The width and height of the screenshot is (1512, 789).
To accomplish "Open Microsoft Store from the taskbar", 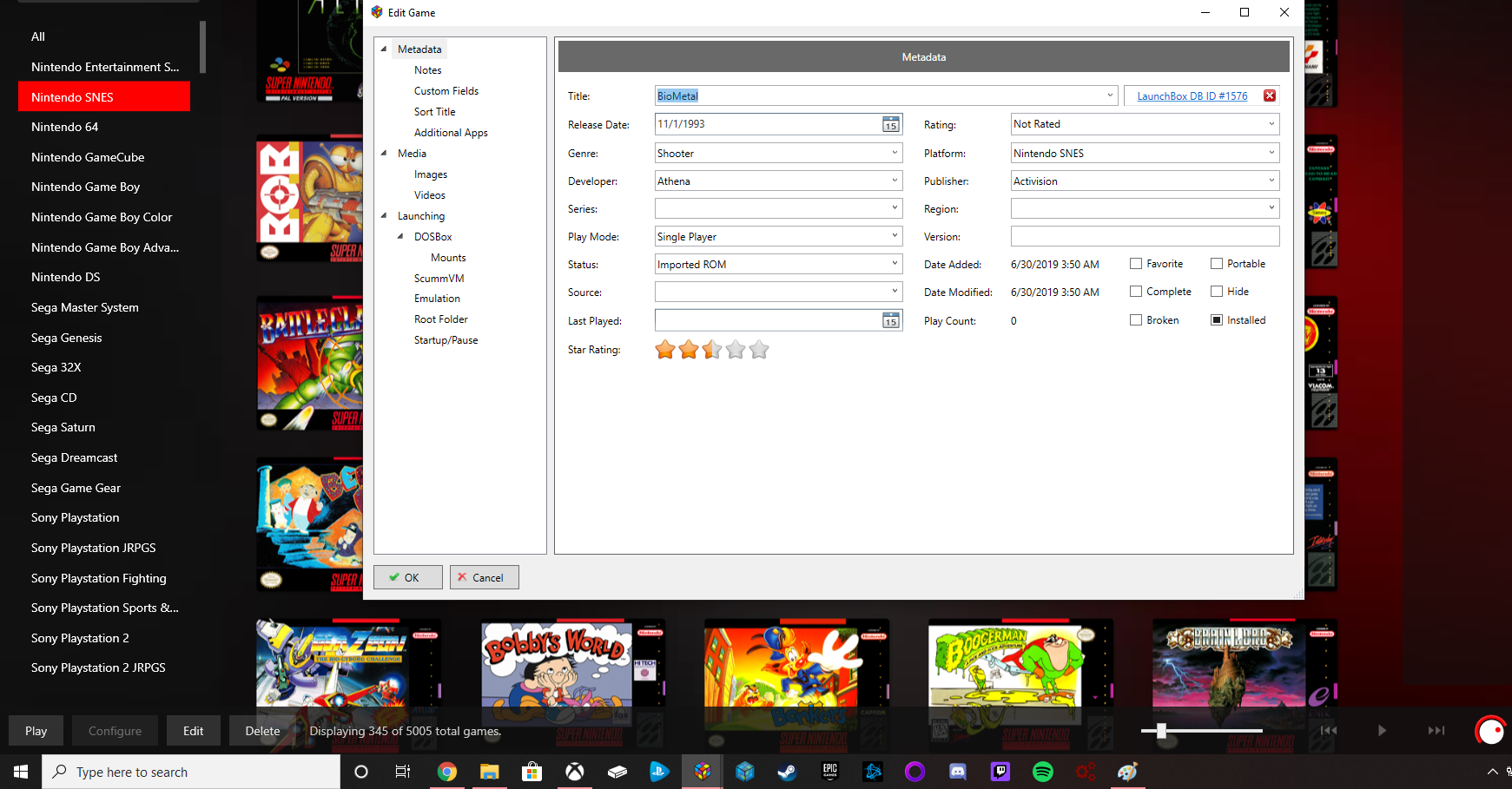I will click(x=532, y=772).
